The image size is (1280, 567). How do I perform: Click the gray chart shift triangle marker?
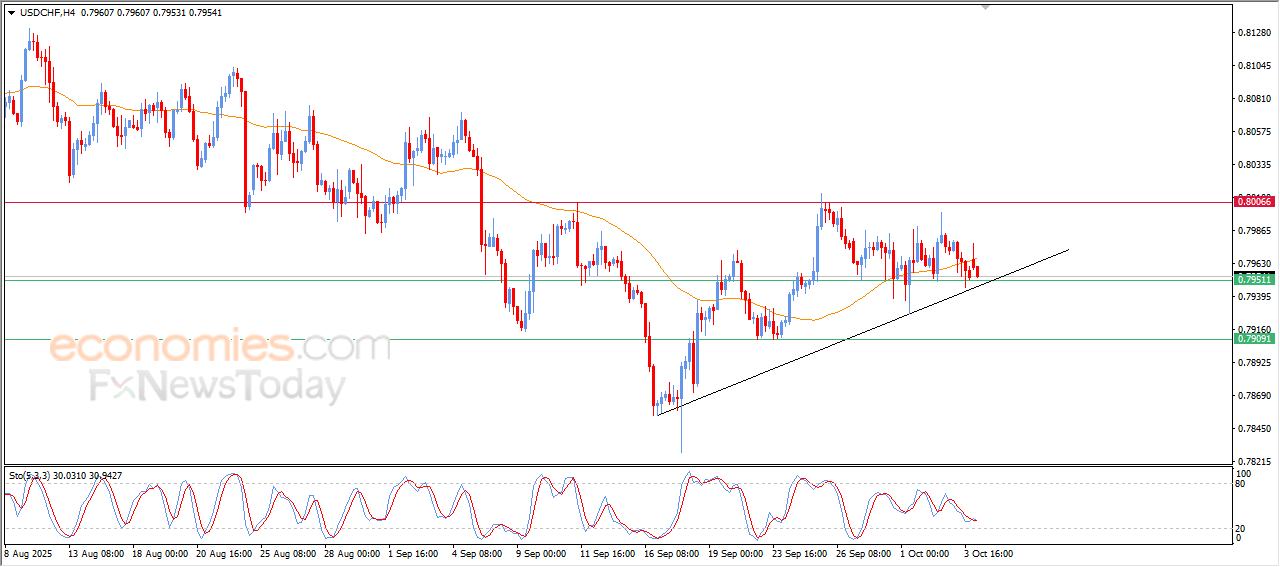click(x=986, y=7)
